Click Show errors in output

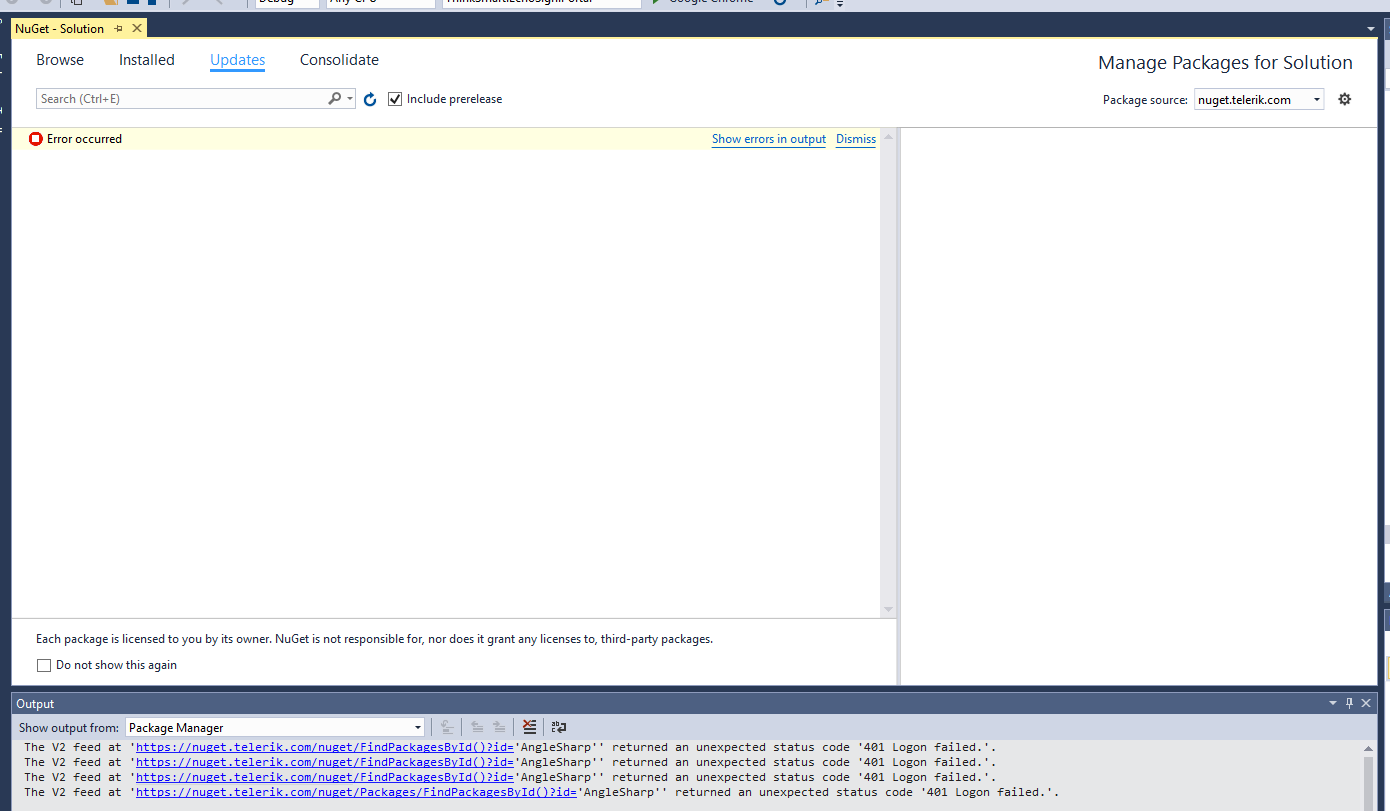tap(768, 139)
